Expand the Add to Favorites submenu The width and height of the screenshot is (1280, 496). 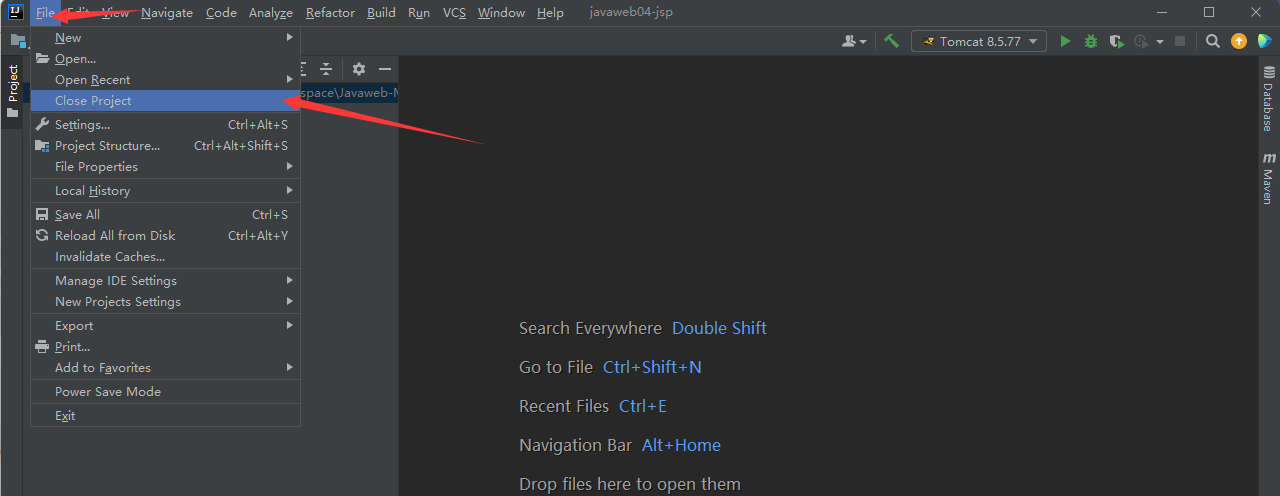(165, 367)
